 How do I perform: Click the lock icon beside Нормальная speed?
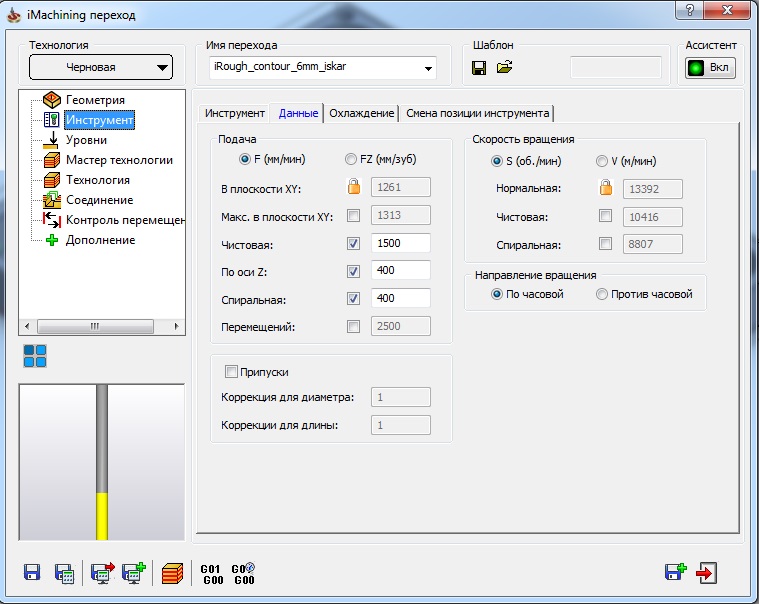point(606,187)
